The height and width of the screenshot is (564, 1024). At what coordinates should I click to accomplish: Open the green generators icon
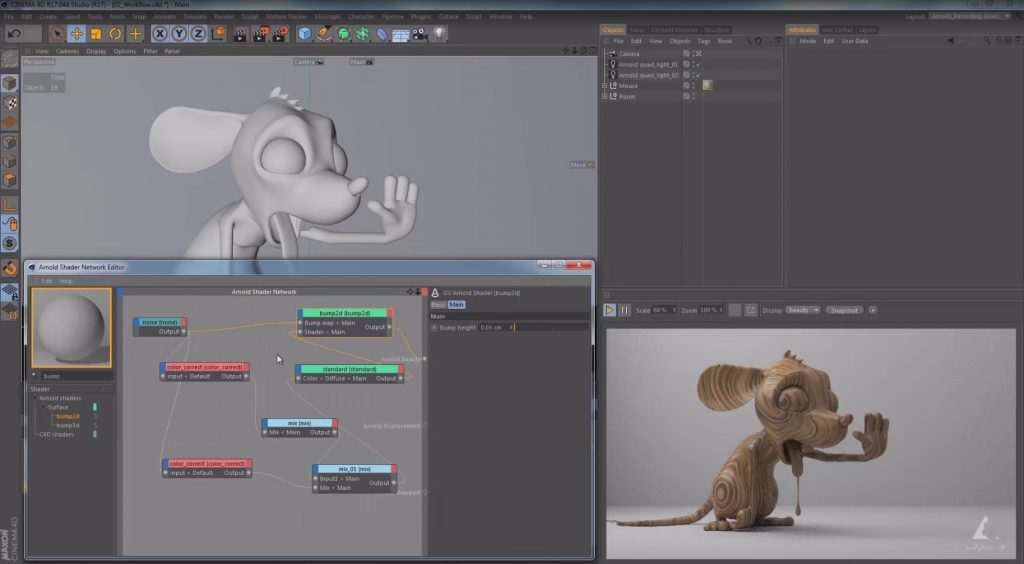[344, 33]
